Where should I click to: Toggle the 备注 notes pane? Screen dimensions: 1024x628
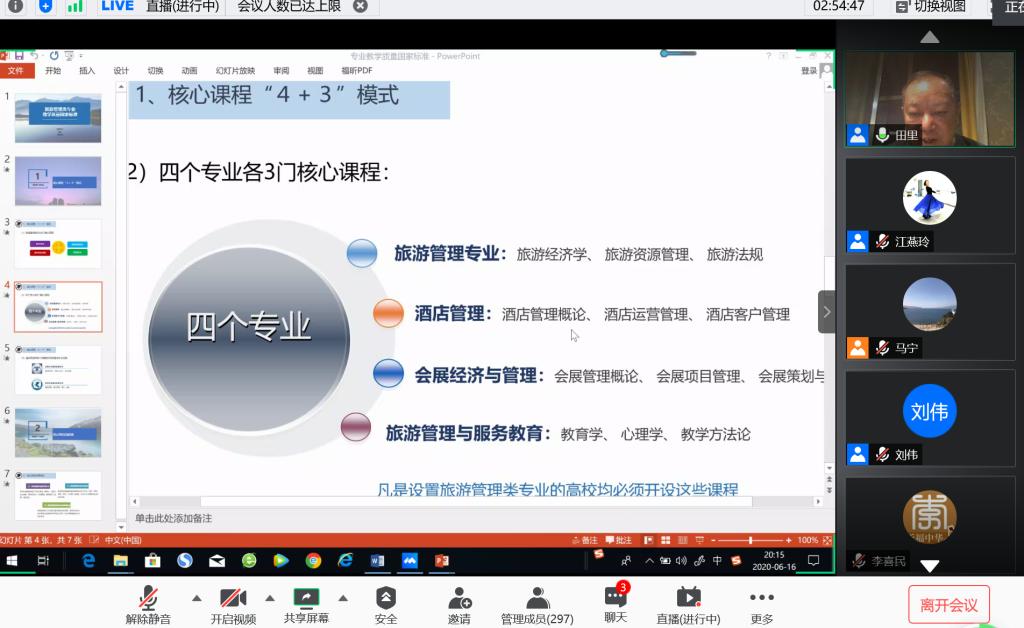click(x=584, y=540)
